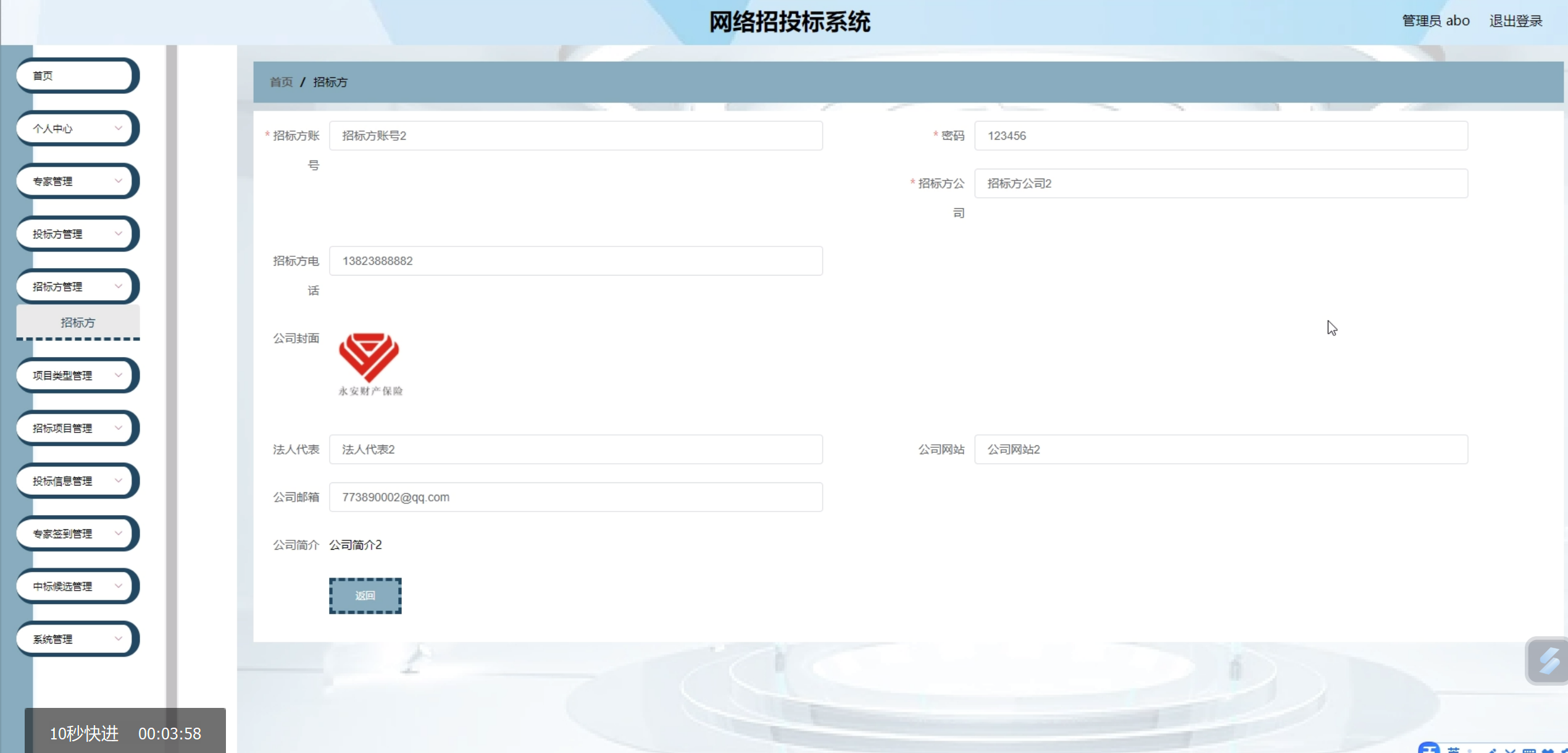Click the 退出登录 link

click(x=1515, y=21)
